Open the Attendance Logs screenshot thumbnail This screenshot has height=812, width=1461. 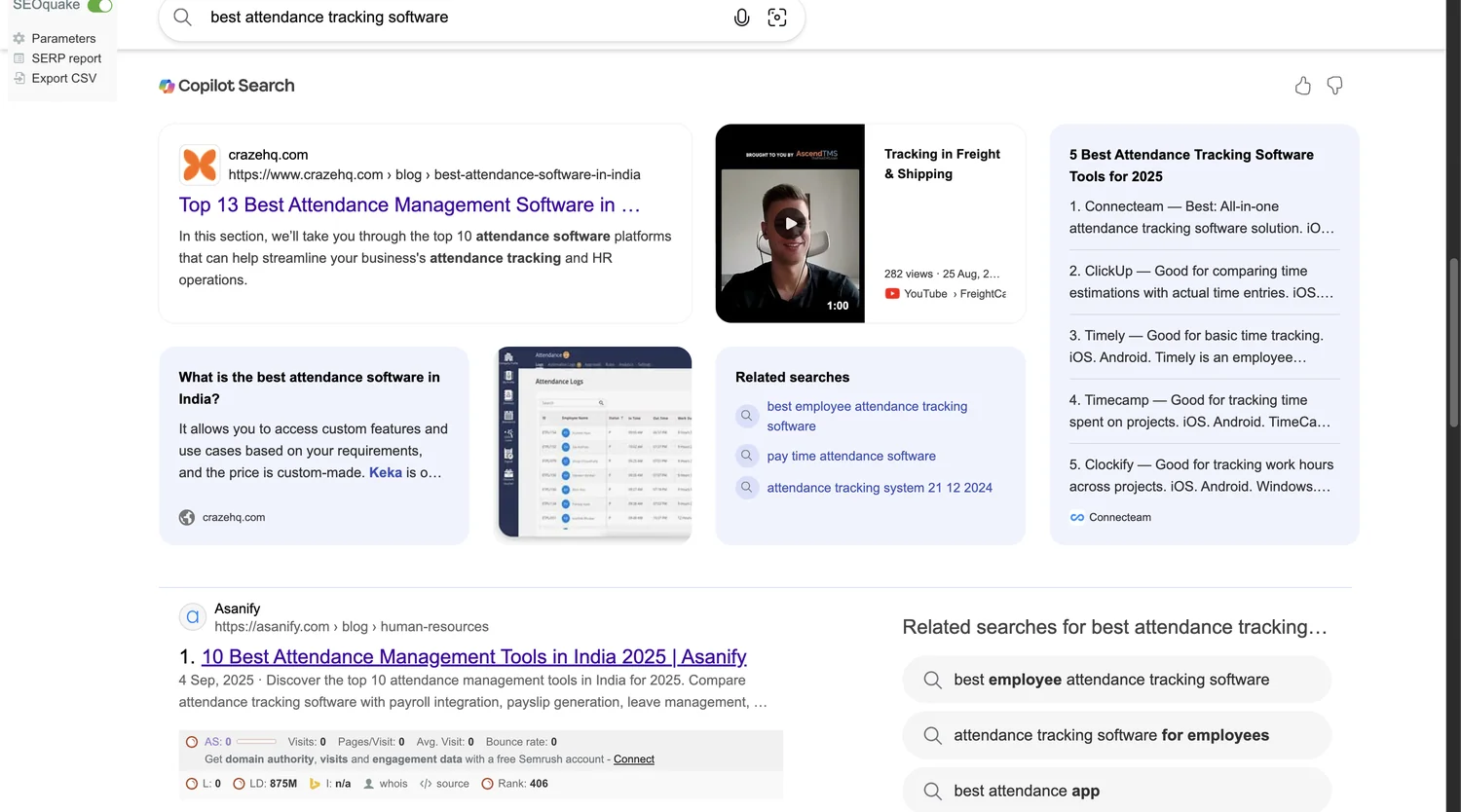point(594,443)
